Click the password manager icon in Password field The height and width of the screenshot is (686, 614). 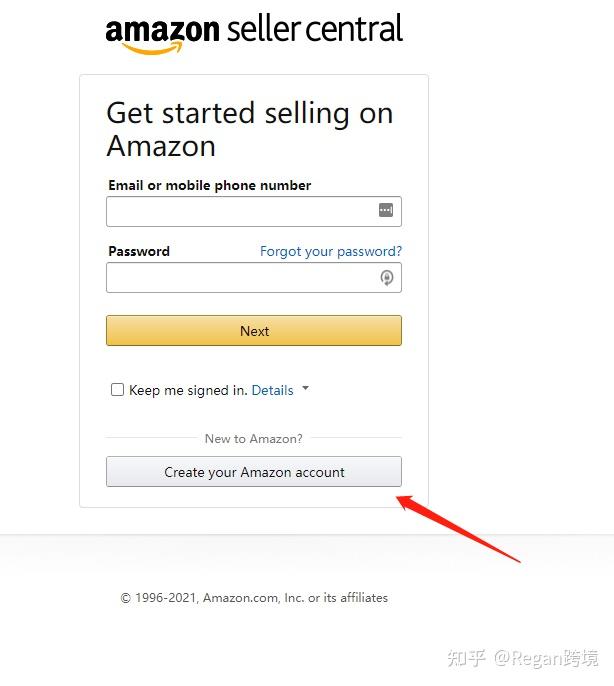pyautogui.click(x=387, y=278)
